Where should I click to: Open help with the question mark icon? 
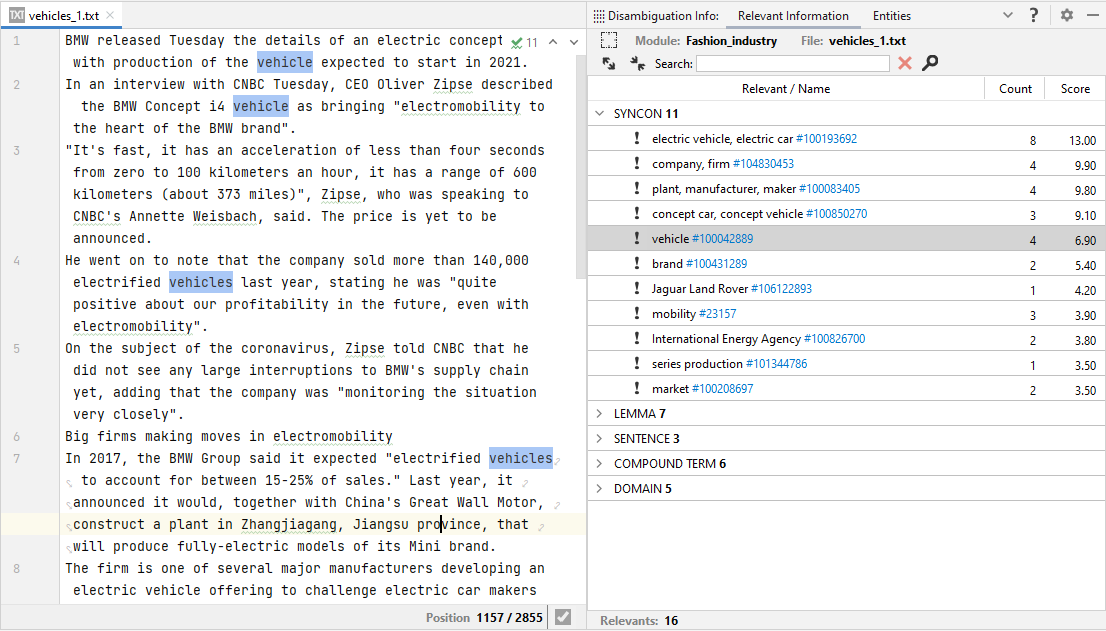coord(1034,15)
